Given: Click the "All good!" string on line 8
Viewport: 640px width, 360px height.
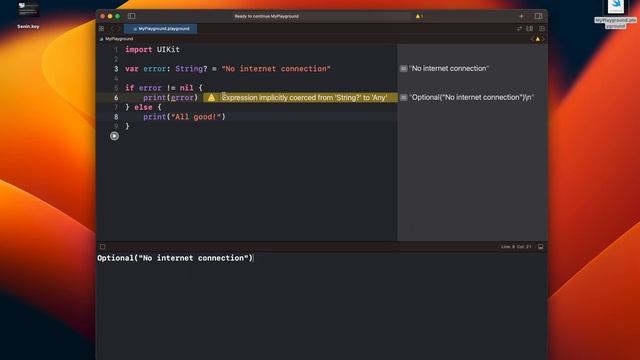Looking at the screenshot, I should click(x=196, y=117).
